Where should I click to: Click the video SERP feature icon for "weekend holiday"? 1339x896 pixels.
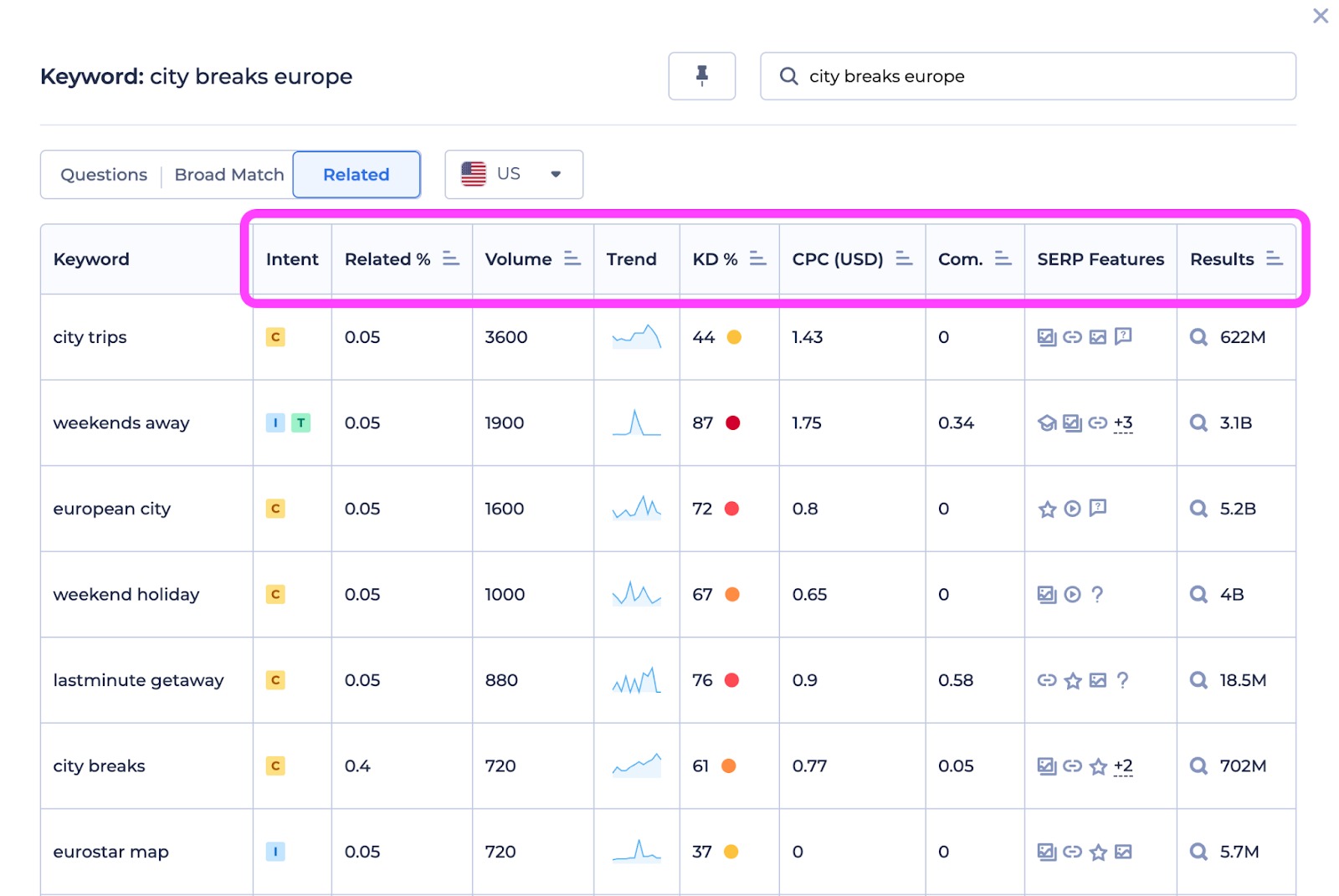click(x=1072, y=595)
